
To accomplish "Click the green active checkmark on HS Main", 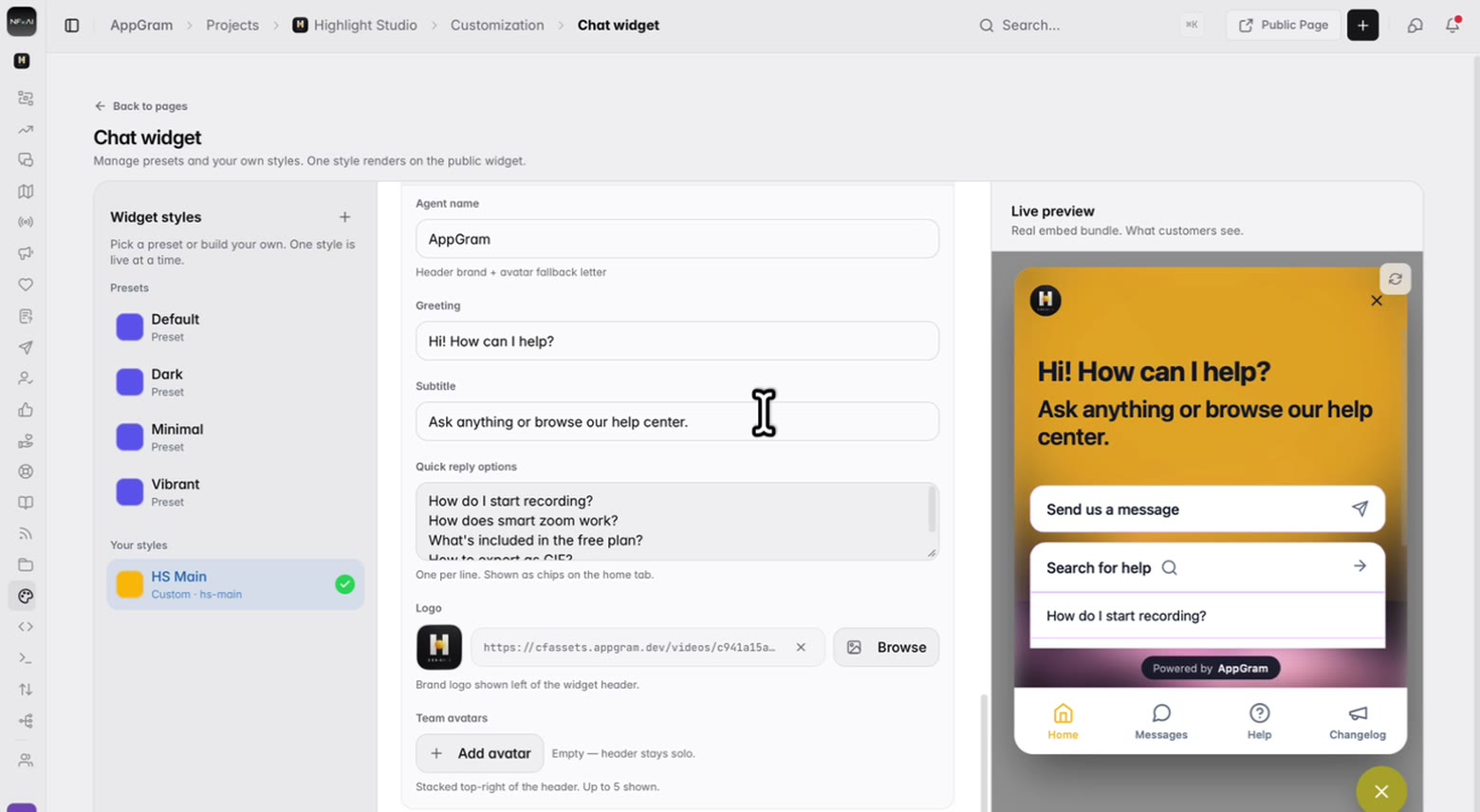I will pos(344,584).
